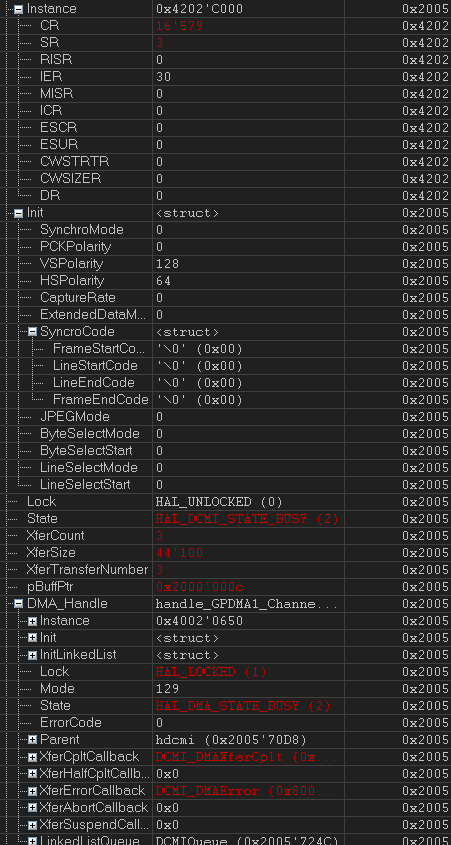Screen dimensions: 451x845
Task: Select the ErrorCode row
Action: 225,723
